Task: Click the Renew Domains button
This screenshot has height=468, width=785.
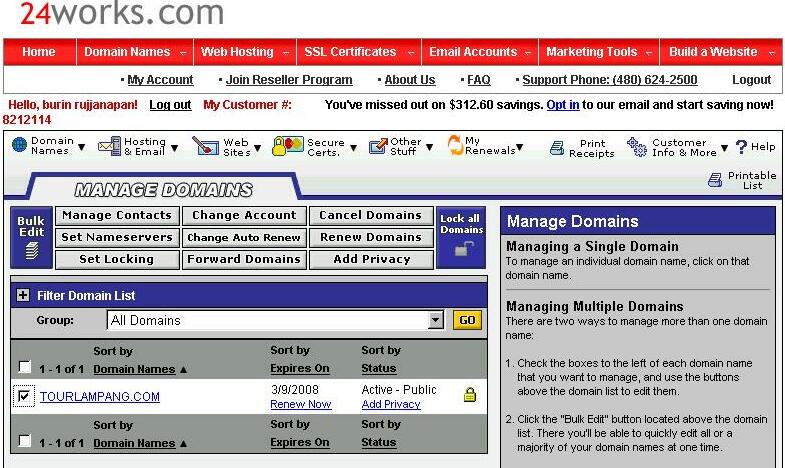Action: [371, 238]
